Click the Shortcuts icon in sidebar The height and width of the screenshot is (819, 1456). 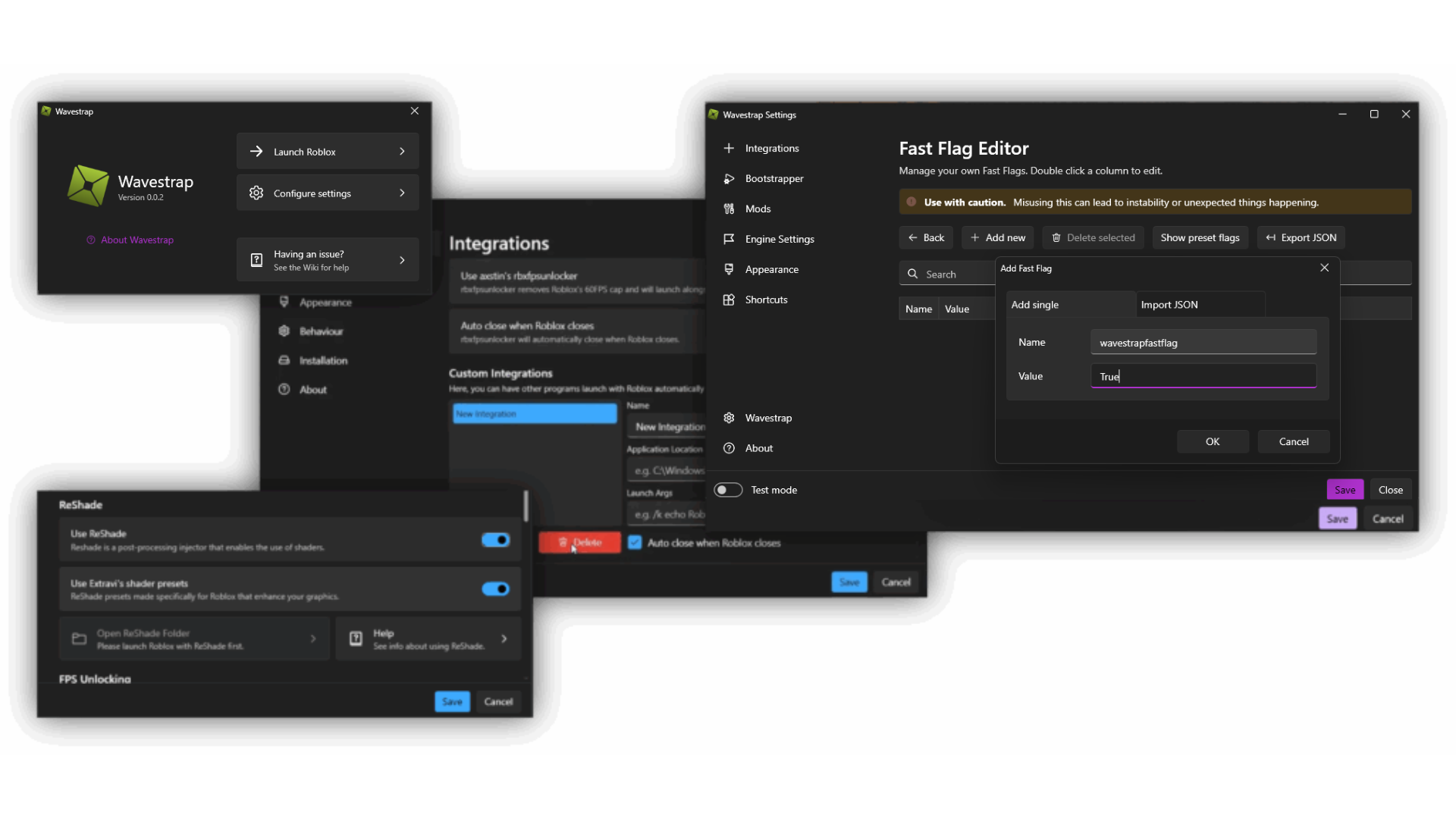point(729,300)
